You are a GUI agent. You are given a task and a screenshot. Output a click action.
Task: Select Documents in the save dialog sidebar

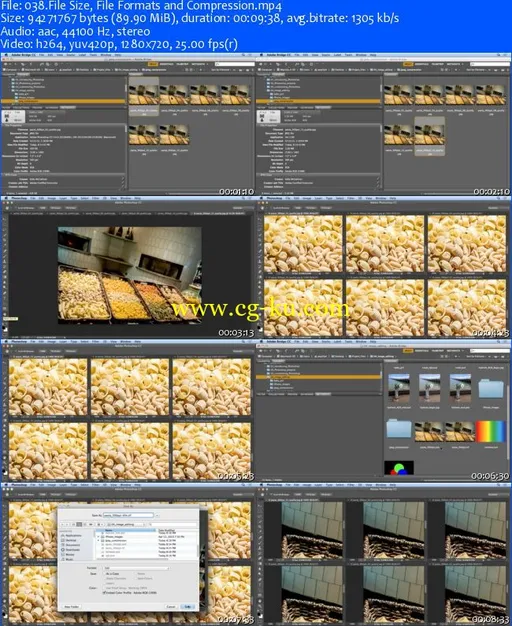point(71,545)
